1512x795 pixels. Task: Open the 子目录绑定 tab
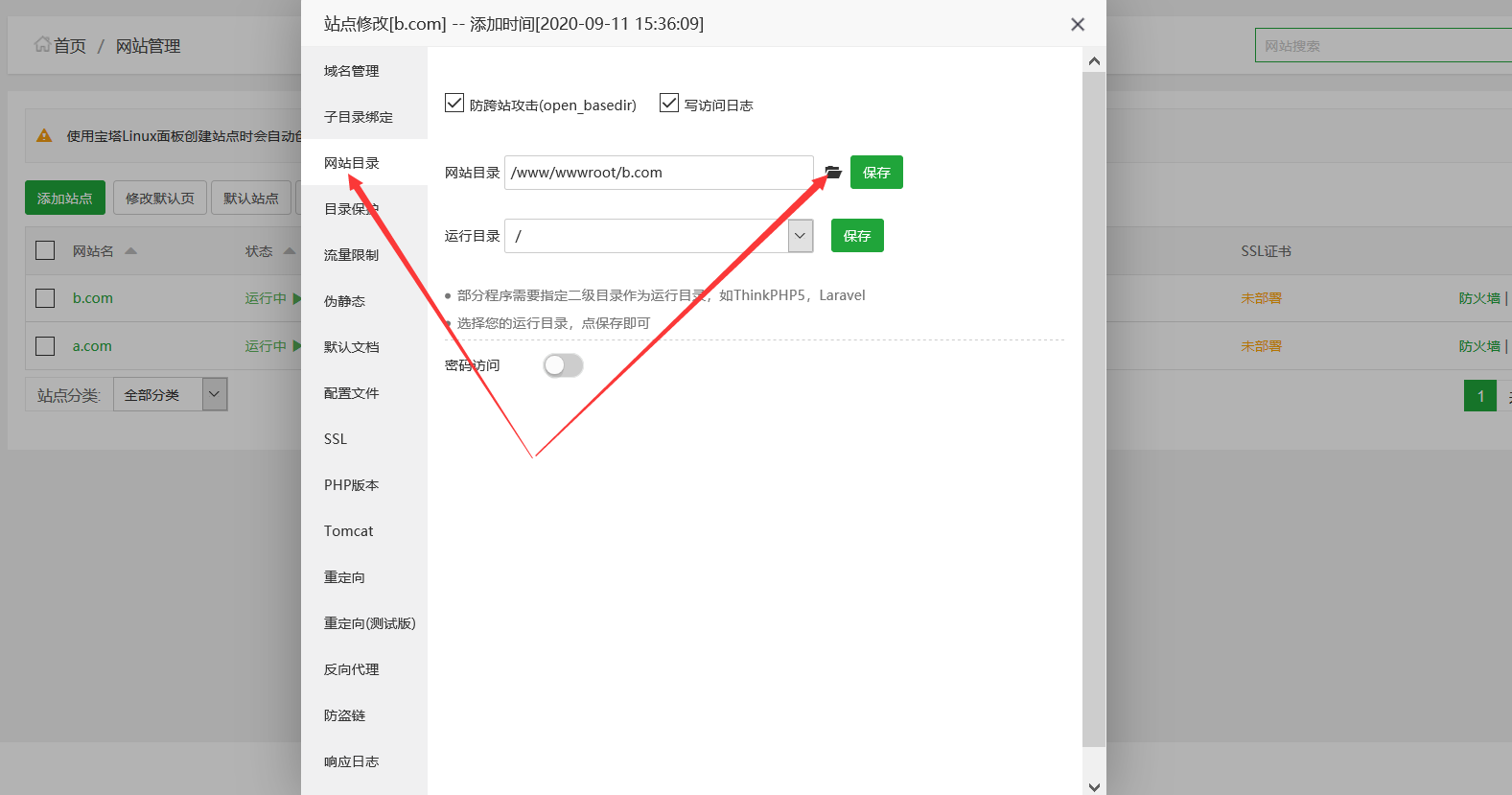point(364,117)
